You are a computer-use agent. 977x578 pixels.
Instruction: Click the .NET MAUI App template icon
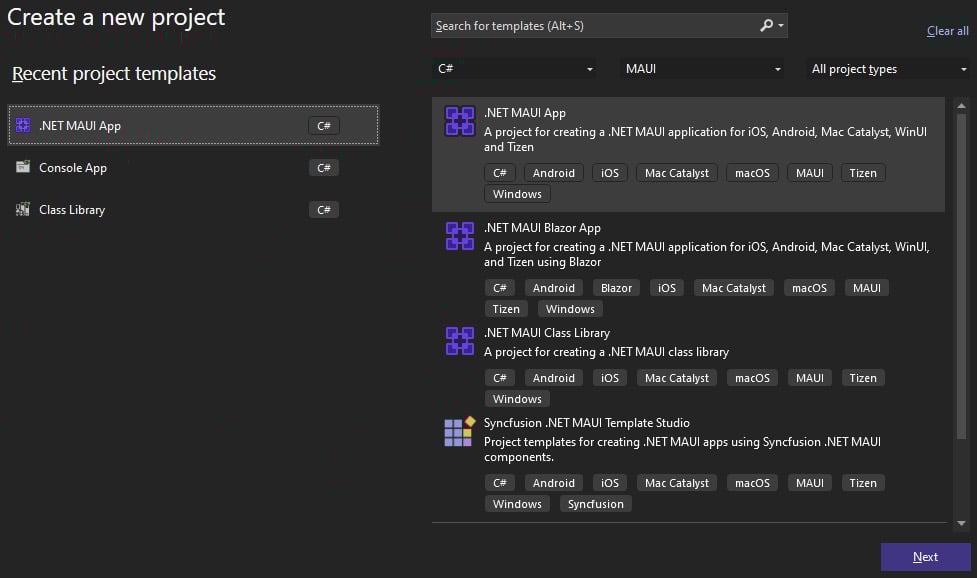pos(460,121)
